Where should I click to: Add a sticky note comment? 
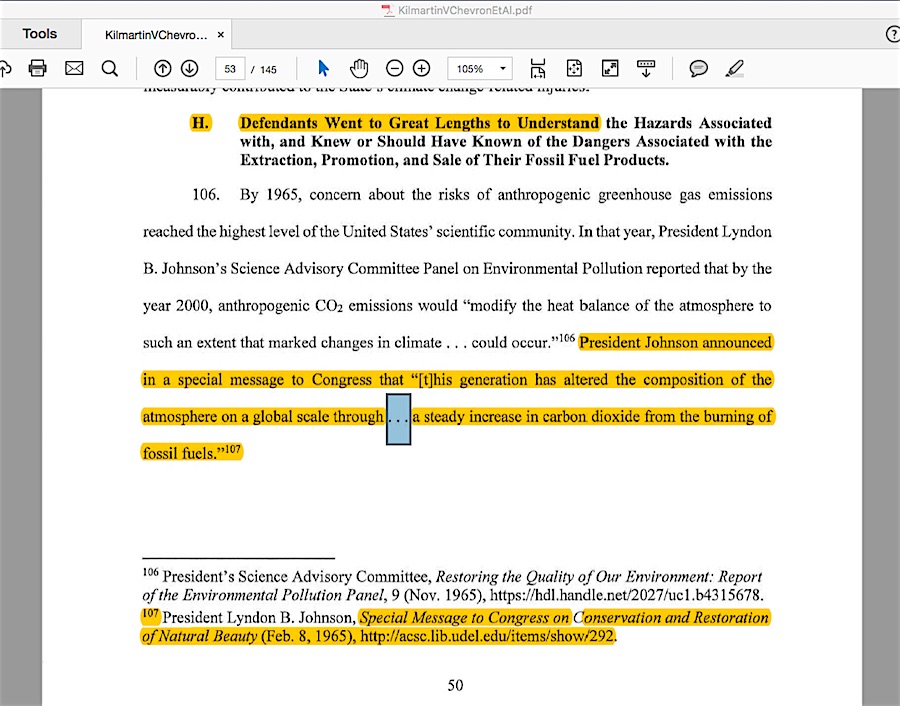698,68
